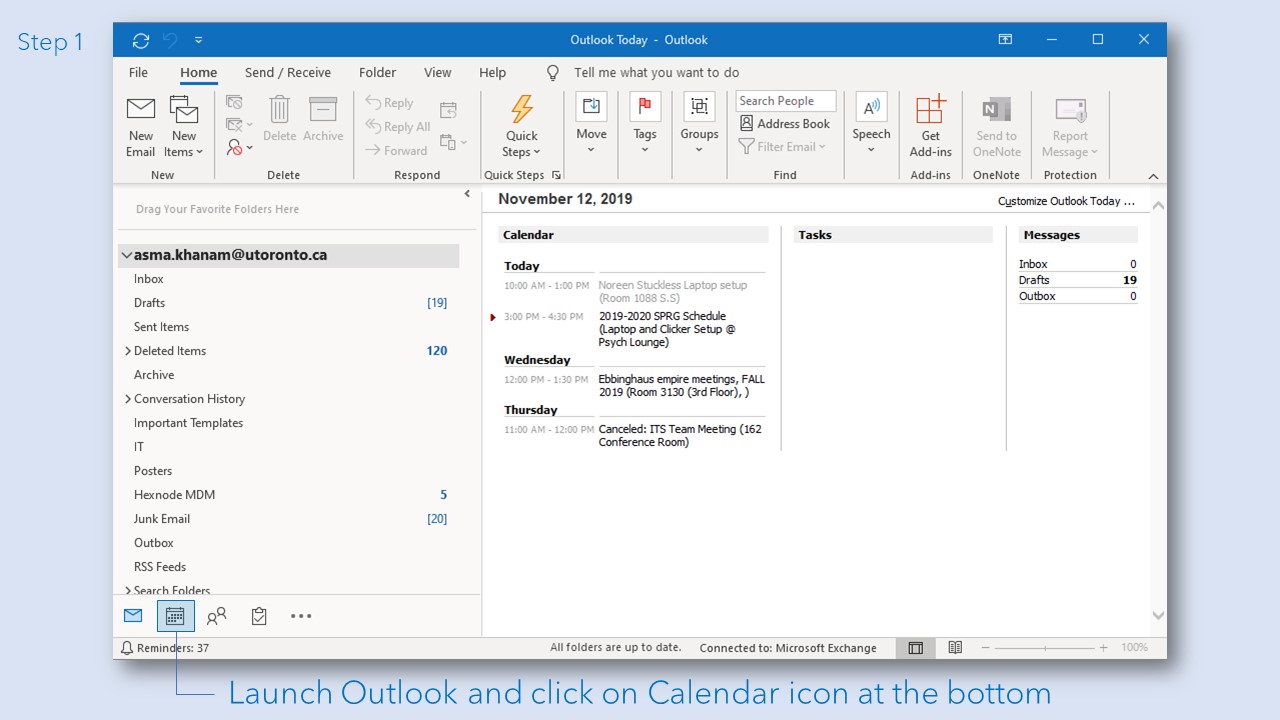The height and width of the screenshot is (720, 1280).
Task: Open the Speech read aloud menu
Action: [x=871, y=124]
